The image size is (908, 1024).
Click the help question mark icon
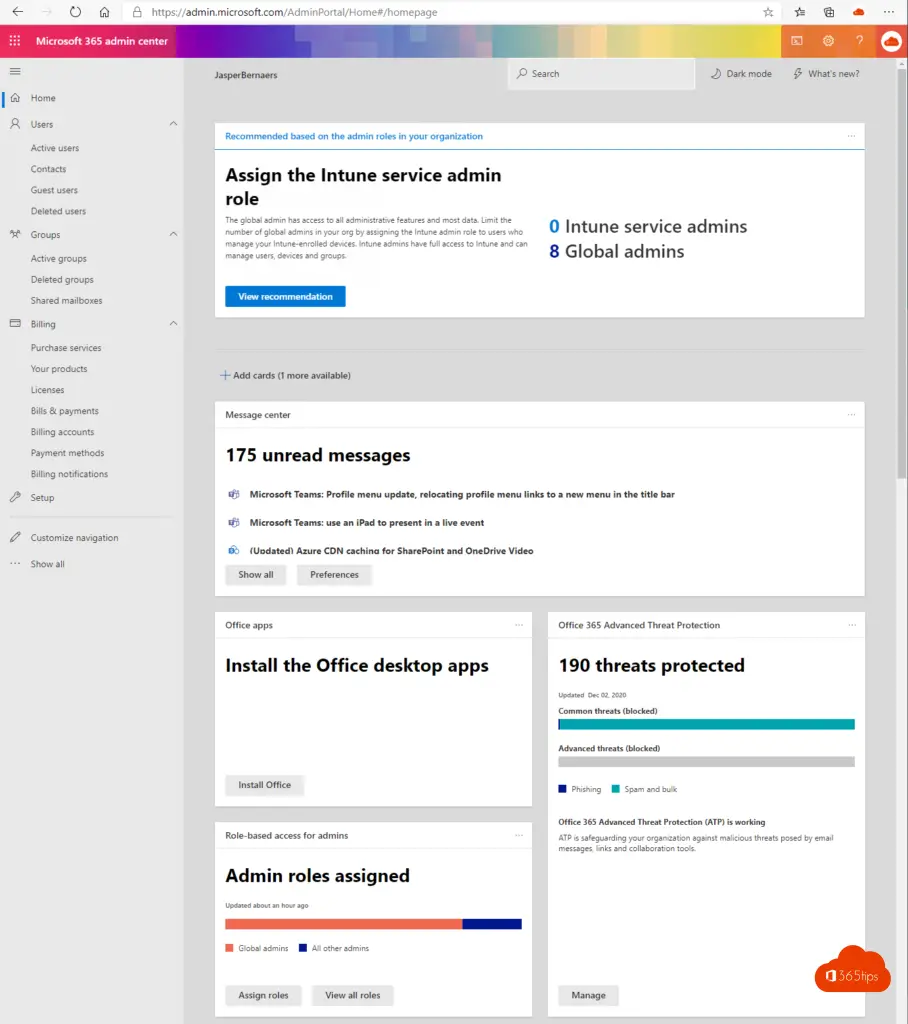[x=859, y=41]
